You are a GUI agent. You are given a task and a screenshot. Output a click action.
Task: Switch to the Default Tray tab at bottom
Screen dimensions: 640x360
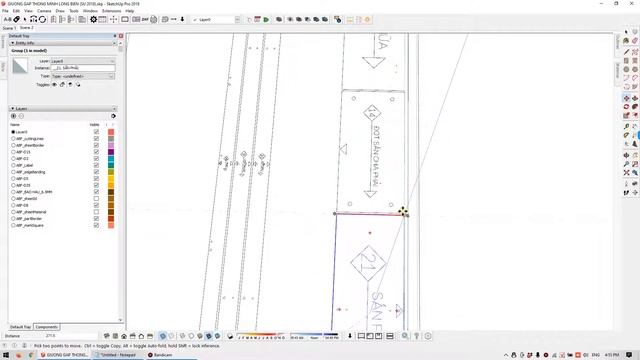(x=20, y=327)
